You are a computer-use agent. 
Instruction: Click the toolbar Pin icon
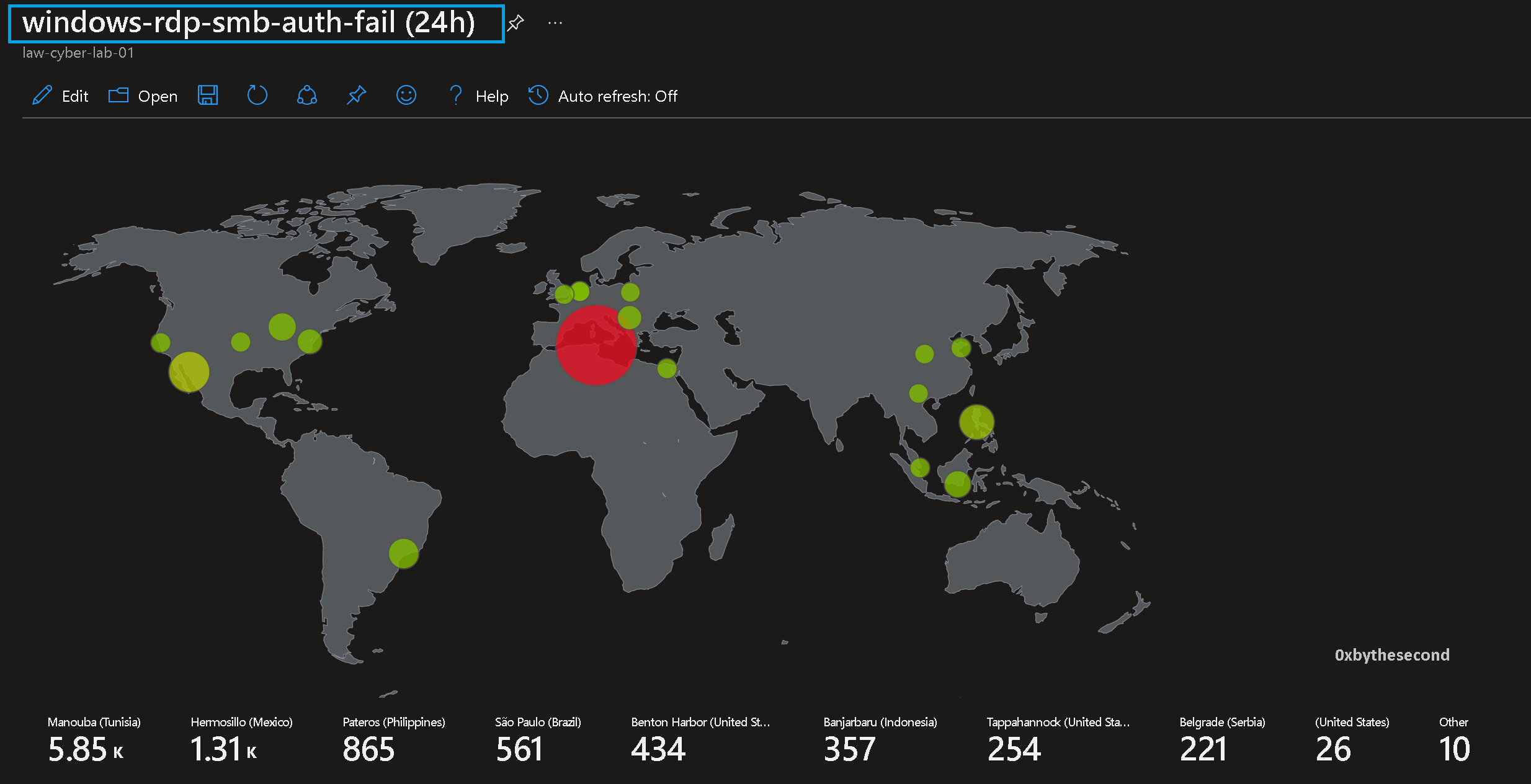click(356, 96)
